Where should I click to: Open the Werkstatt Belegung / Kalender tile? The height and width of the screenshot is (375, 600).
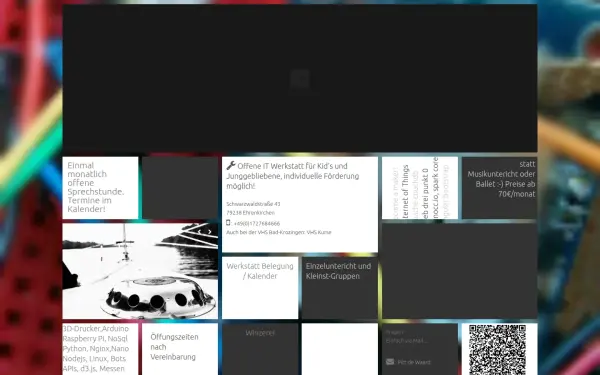(x=260, y=288)
